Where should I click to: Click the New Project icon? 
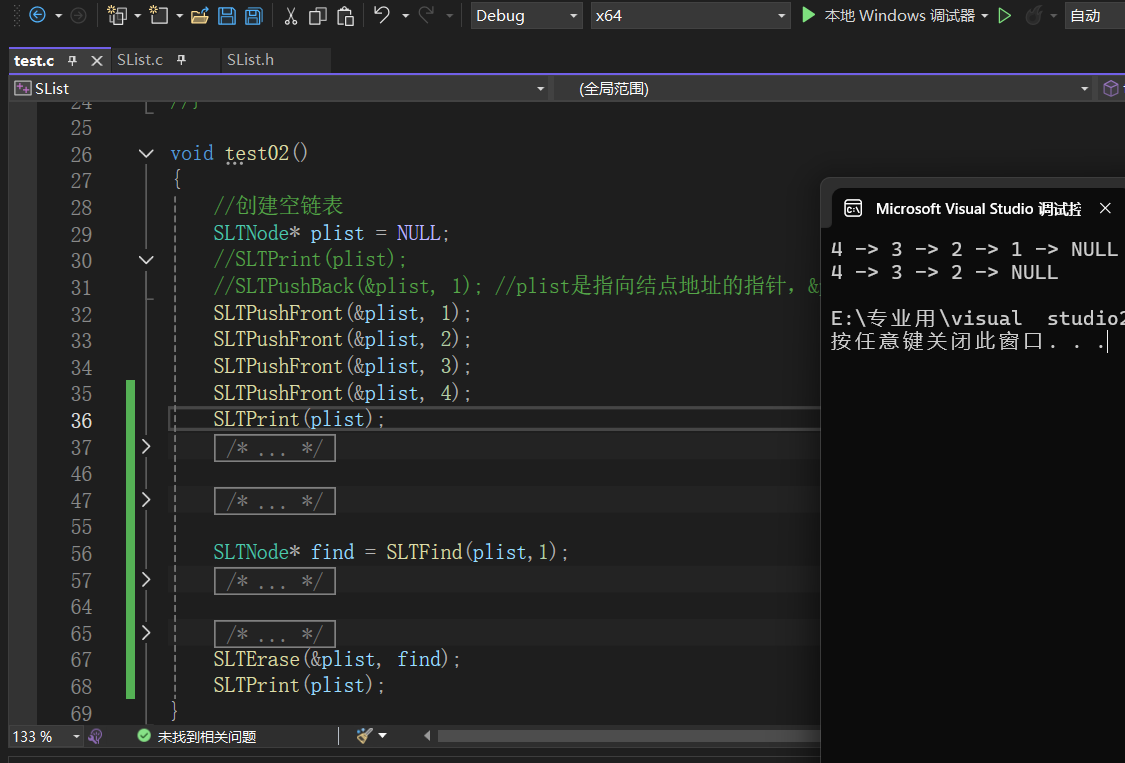[x=117, y=15]
